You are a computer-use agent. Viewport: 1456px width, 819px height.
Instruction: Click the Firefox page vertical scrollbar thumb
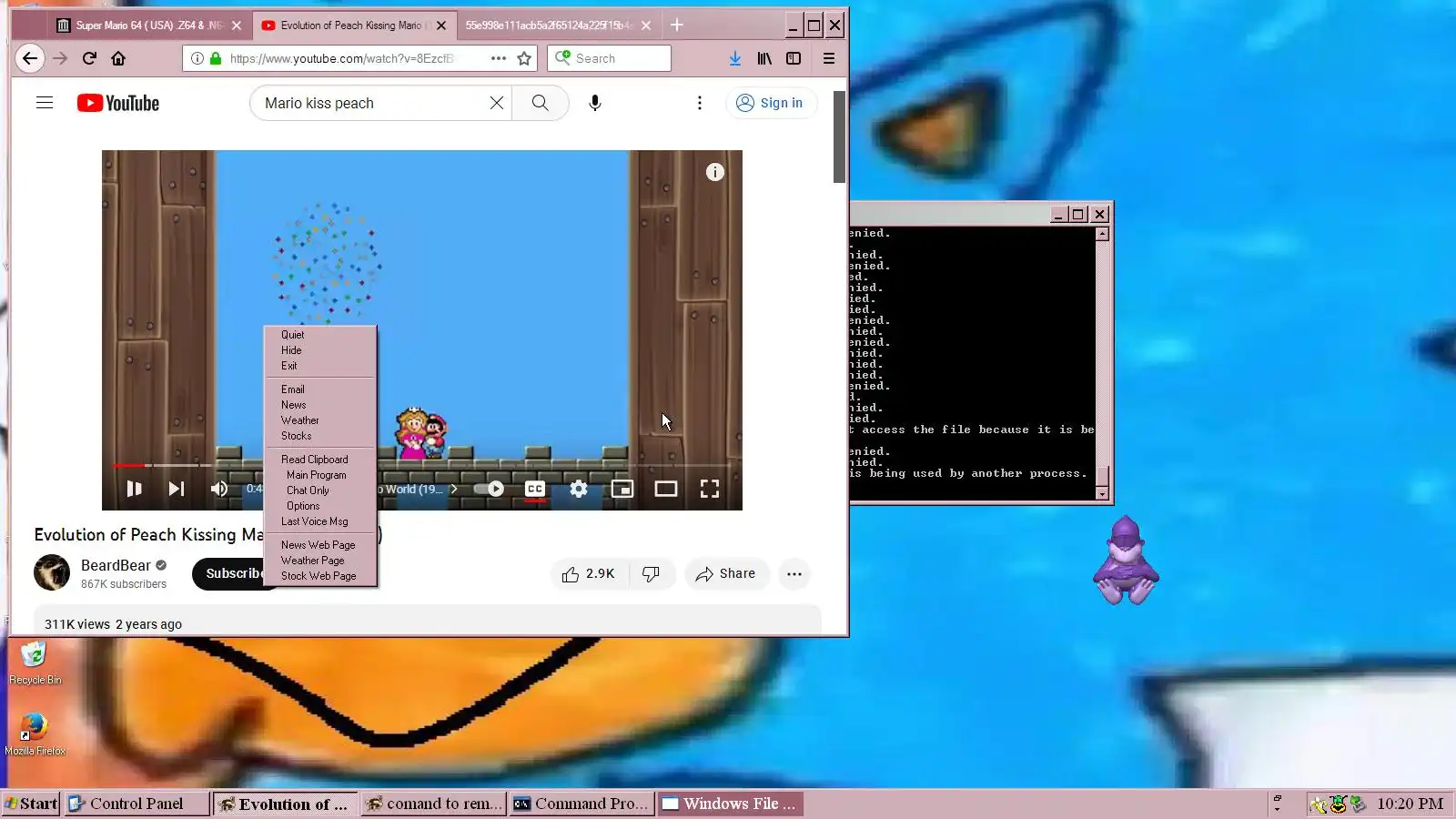pyautogui.click(x=839, y=136)
